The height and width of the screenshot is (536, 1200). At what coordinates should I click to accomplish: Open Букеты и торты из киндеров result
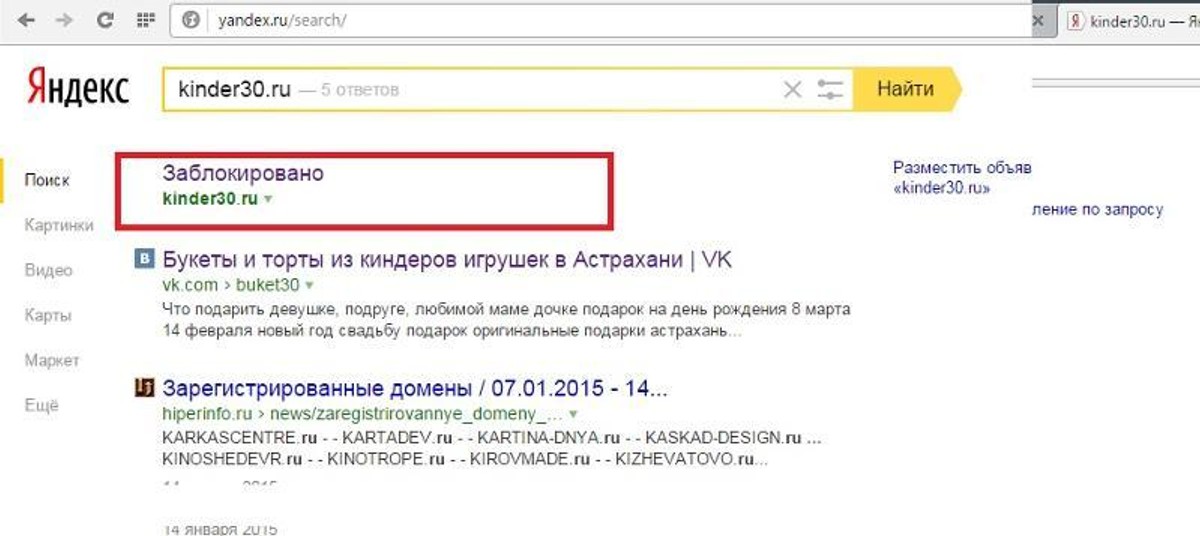(447, 260)
